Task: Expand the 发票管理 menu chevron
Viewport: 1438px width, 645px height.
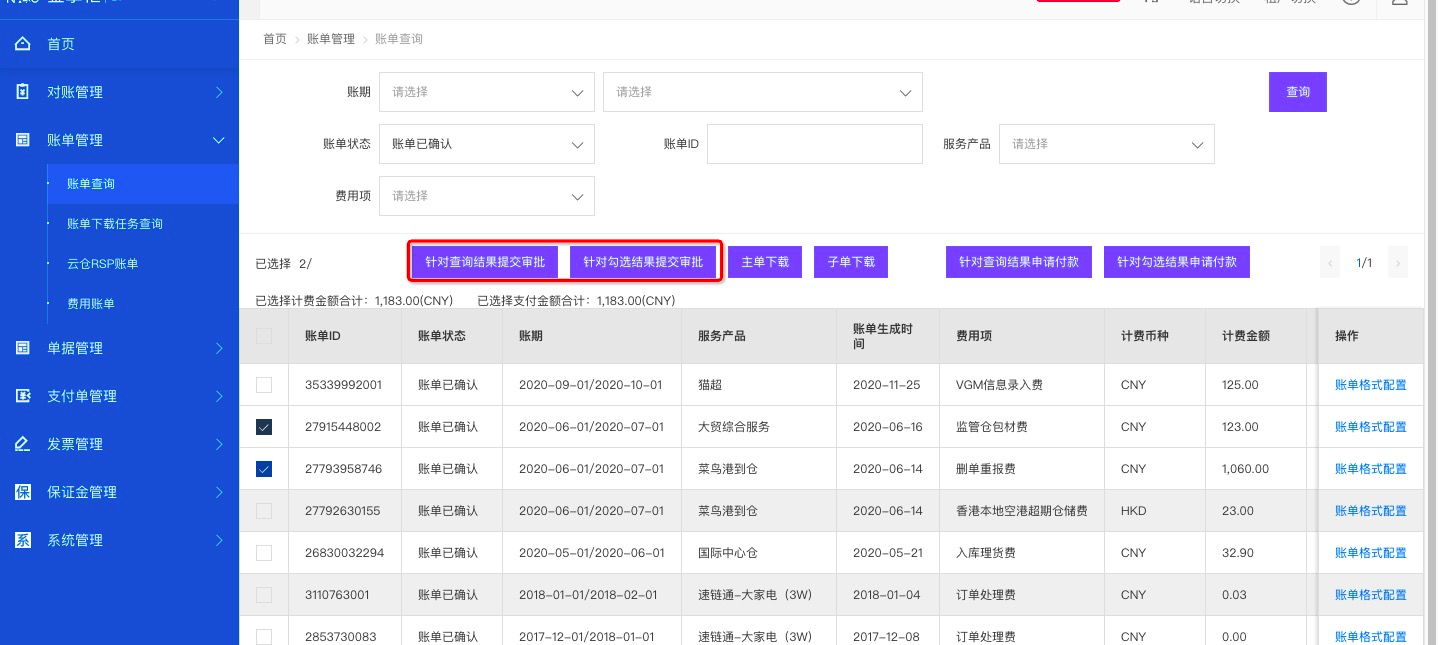Action: [219, 444]
